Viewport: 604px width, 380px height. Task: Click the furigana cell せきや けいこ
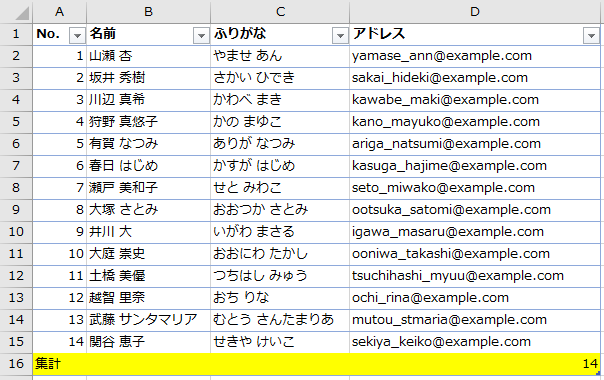(280, 342)
